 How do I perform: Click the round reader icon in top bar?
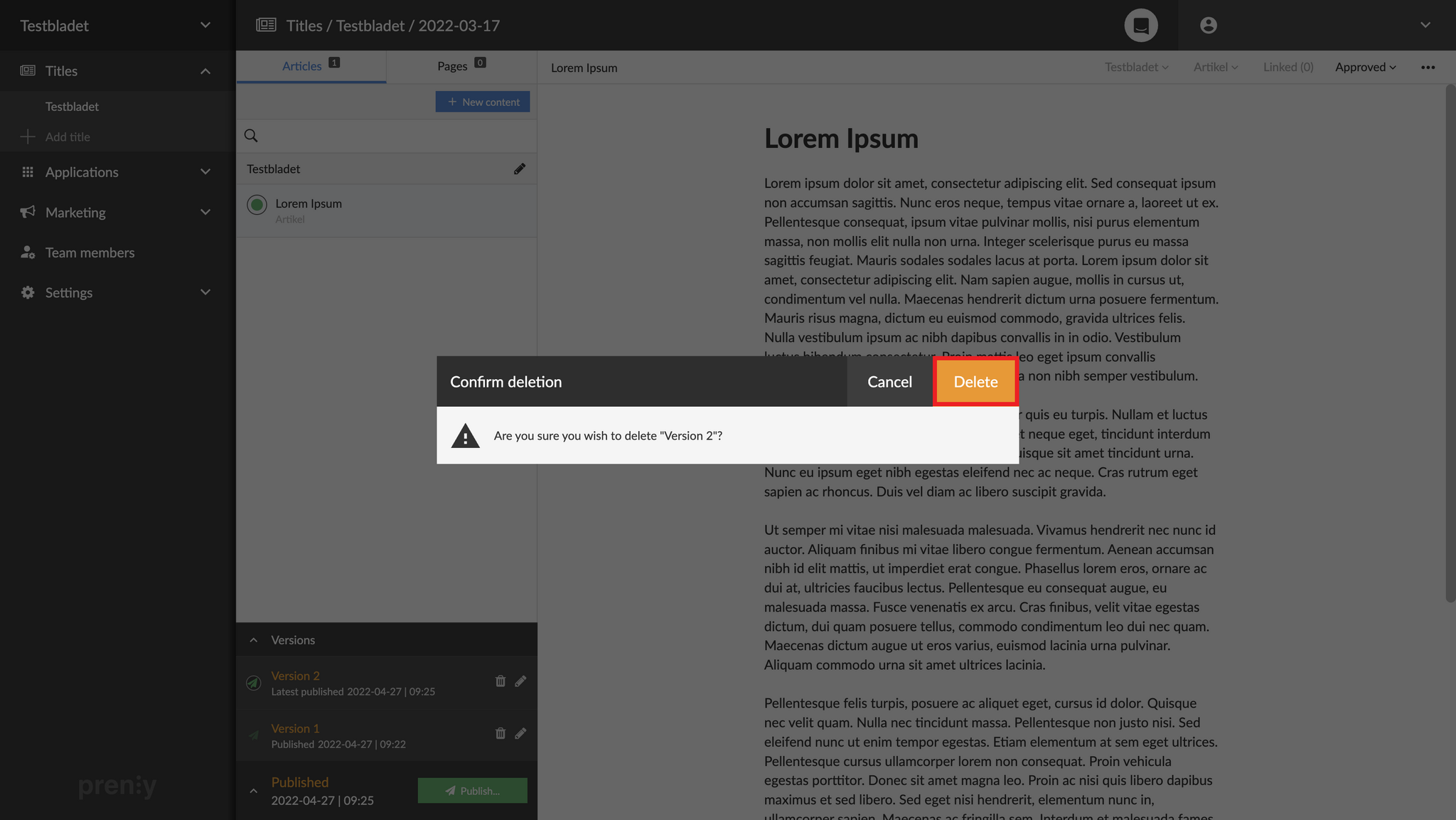point(1140,26)
